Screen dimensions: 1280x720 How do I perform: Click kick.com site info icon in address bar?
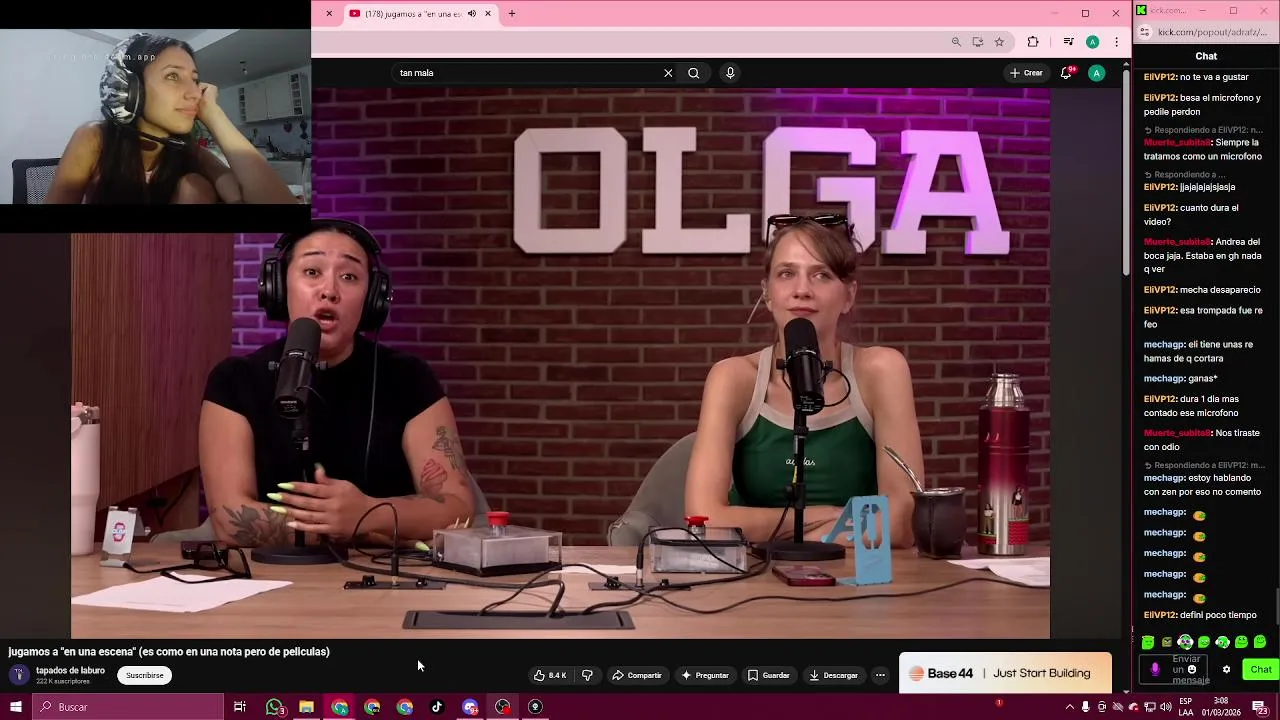1145,32
